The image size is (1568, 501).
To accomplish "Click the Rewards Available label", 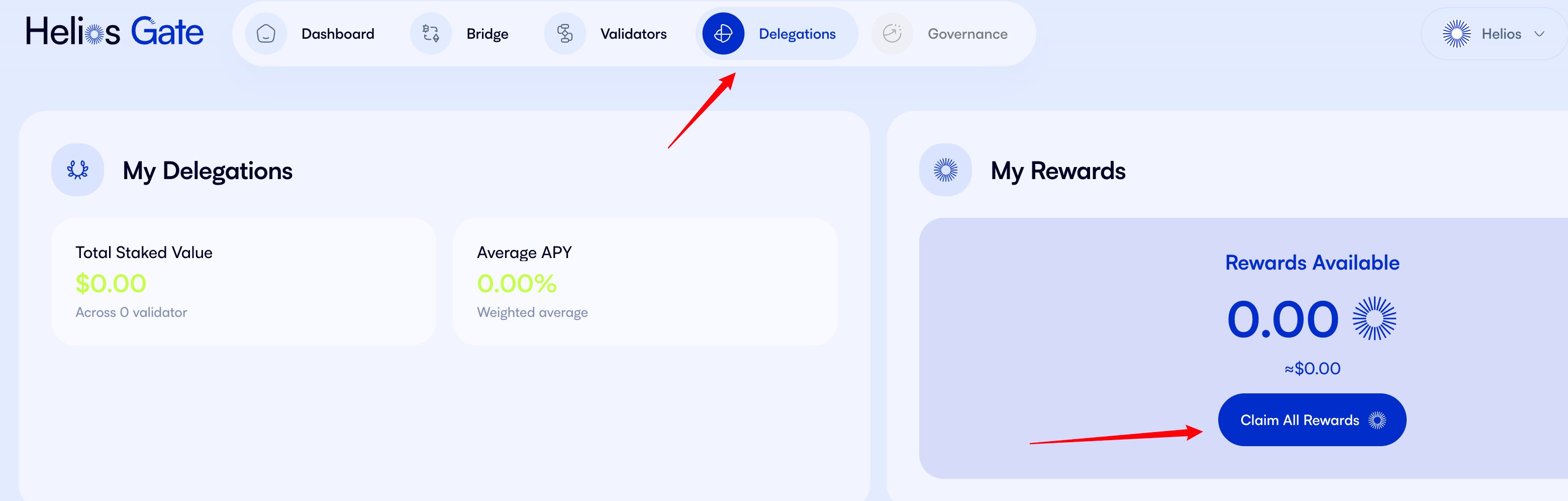I will pos(1312,263).
